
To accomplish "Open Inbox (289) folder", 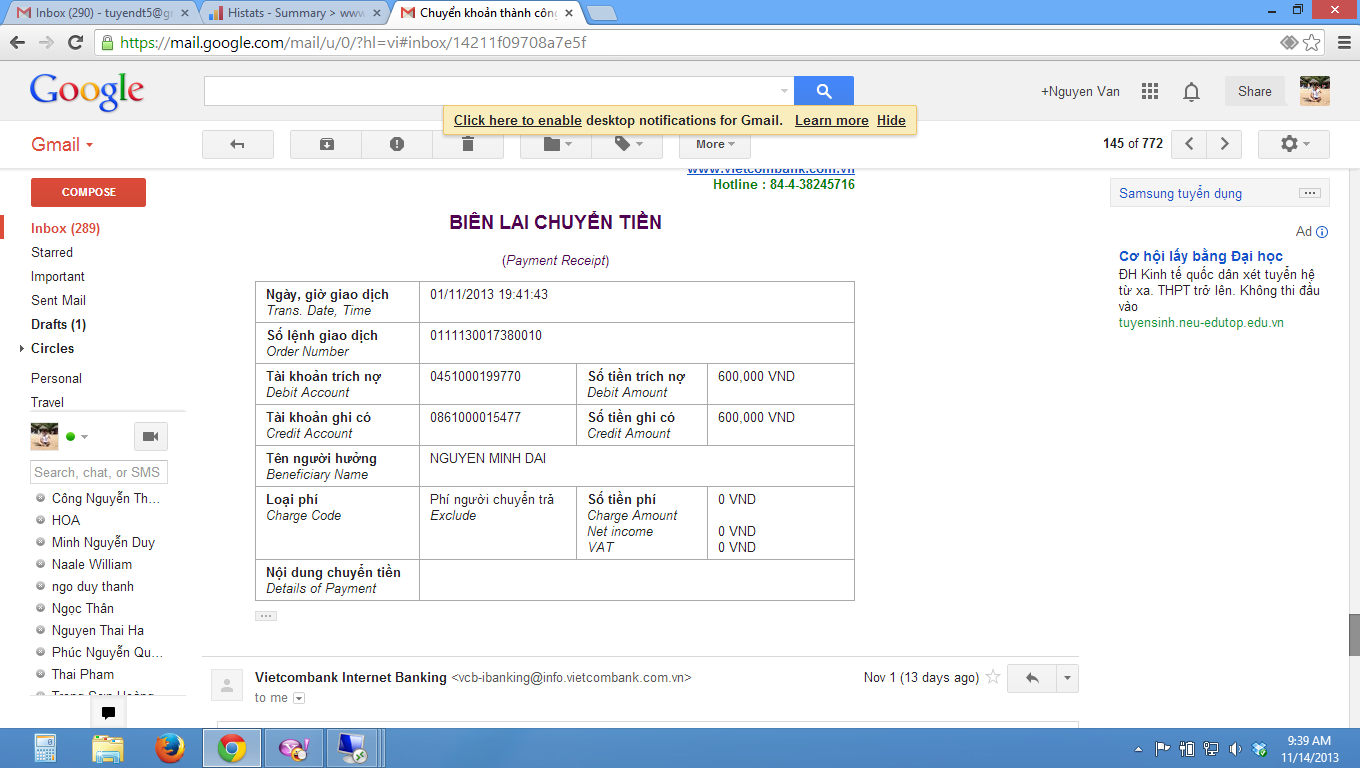I will tap(66, 228).
